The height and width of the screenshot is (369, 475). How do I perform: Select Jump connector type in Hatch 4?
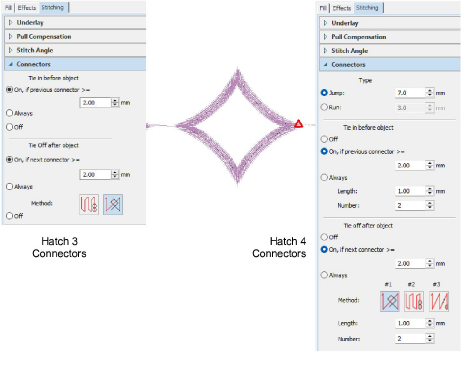point(324,93)
